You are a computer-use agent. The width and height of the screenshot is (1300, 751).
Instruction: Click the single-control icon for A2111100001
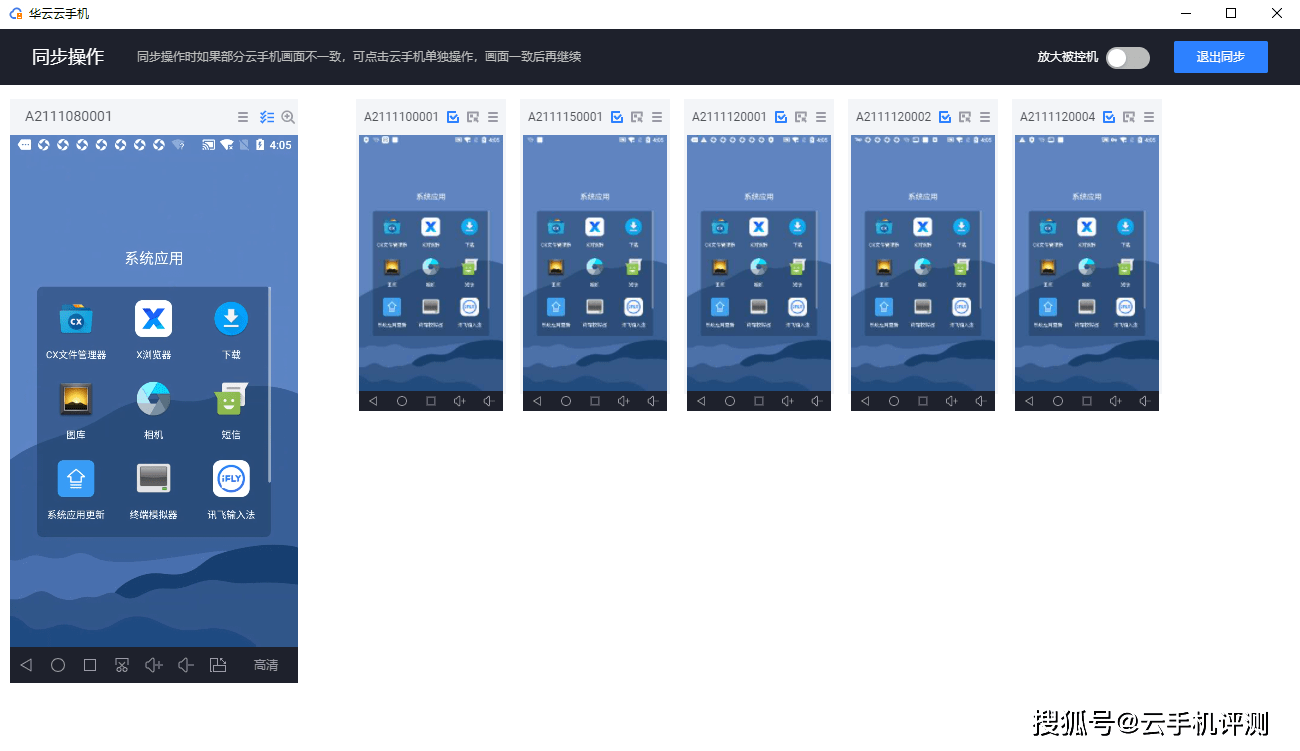473,117
